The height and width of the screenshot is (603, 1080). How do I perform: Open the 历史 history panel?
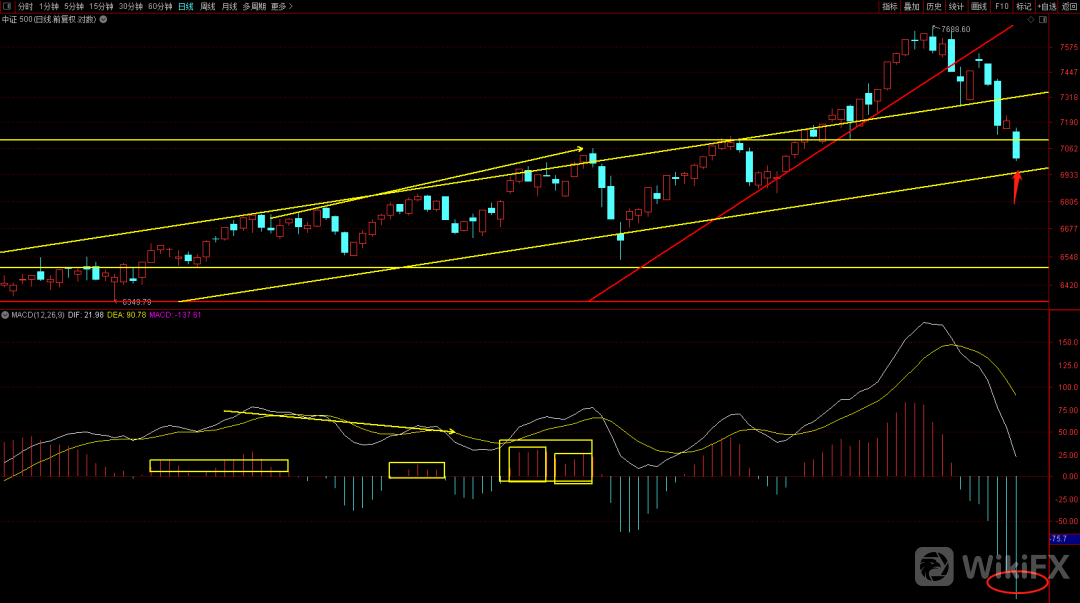(933, 6)
